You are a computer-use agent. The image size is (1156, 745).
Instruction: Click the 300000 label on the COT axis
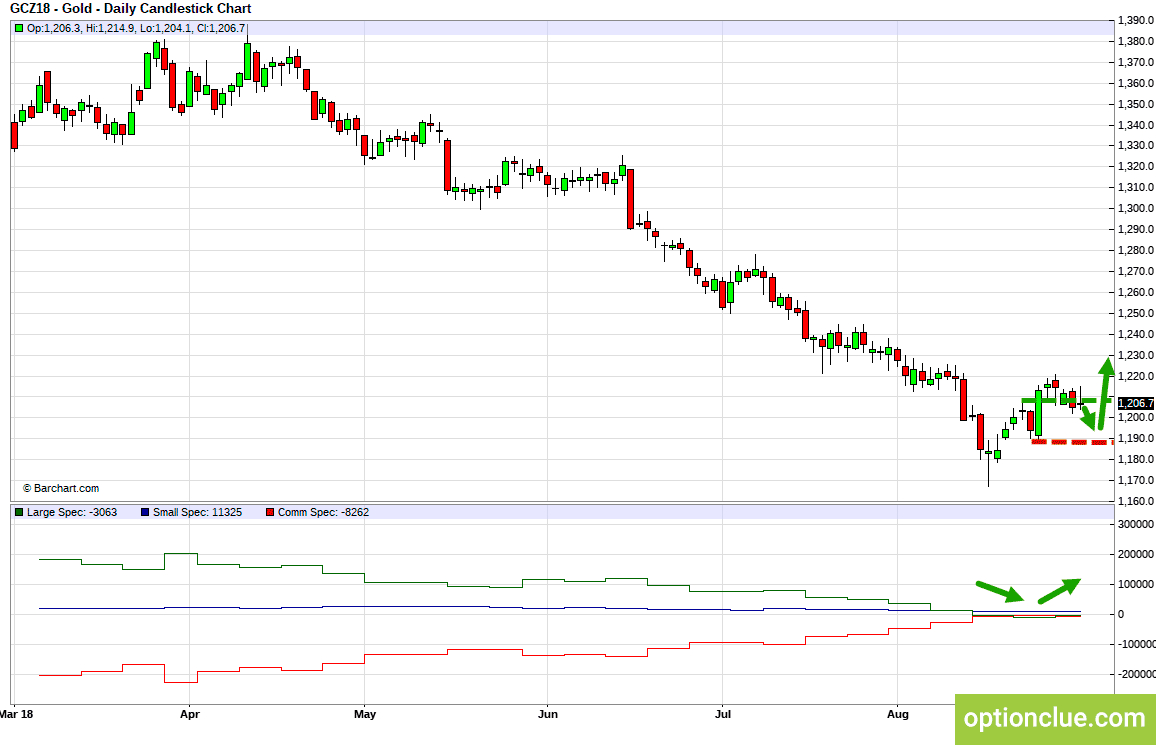1136,525
